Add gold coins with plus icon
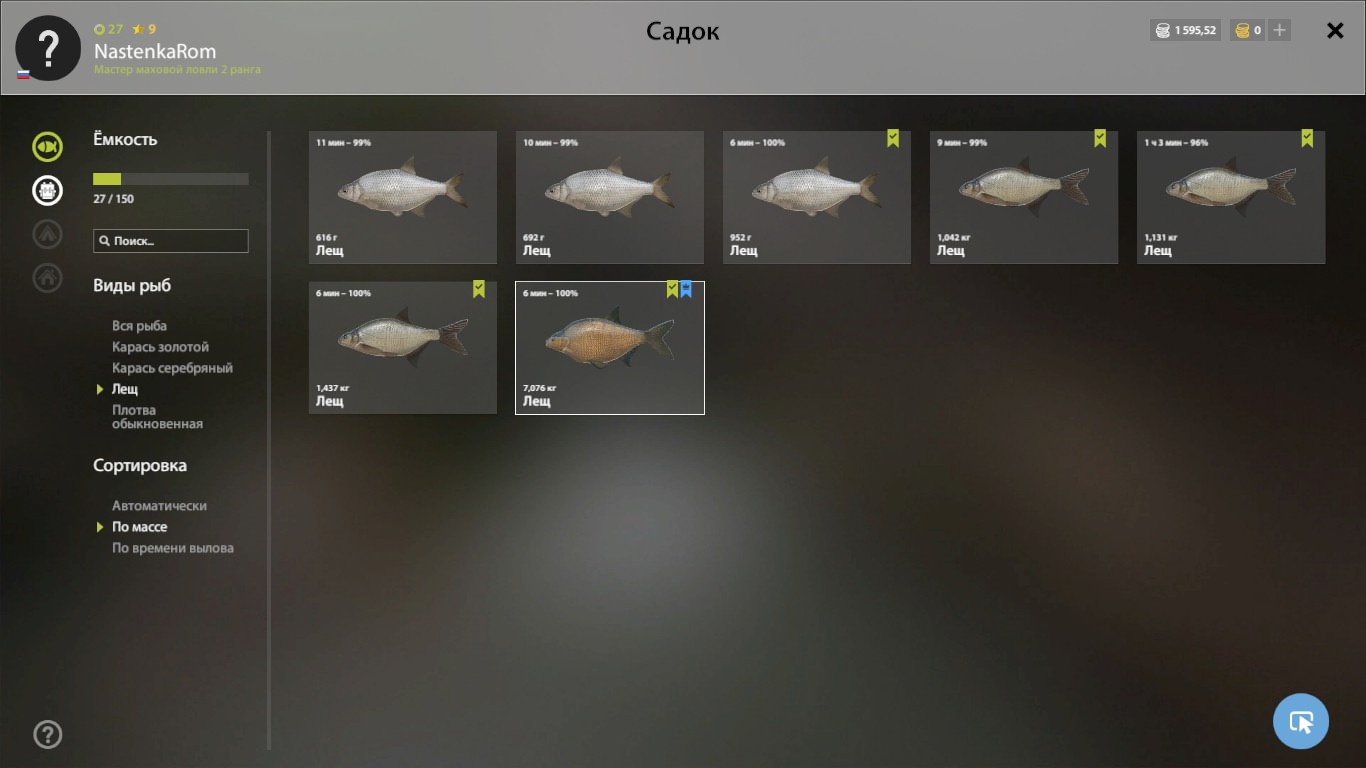Screen dimensions: 1366x768 (1280, 30)
